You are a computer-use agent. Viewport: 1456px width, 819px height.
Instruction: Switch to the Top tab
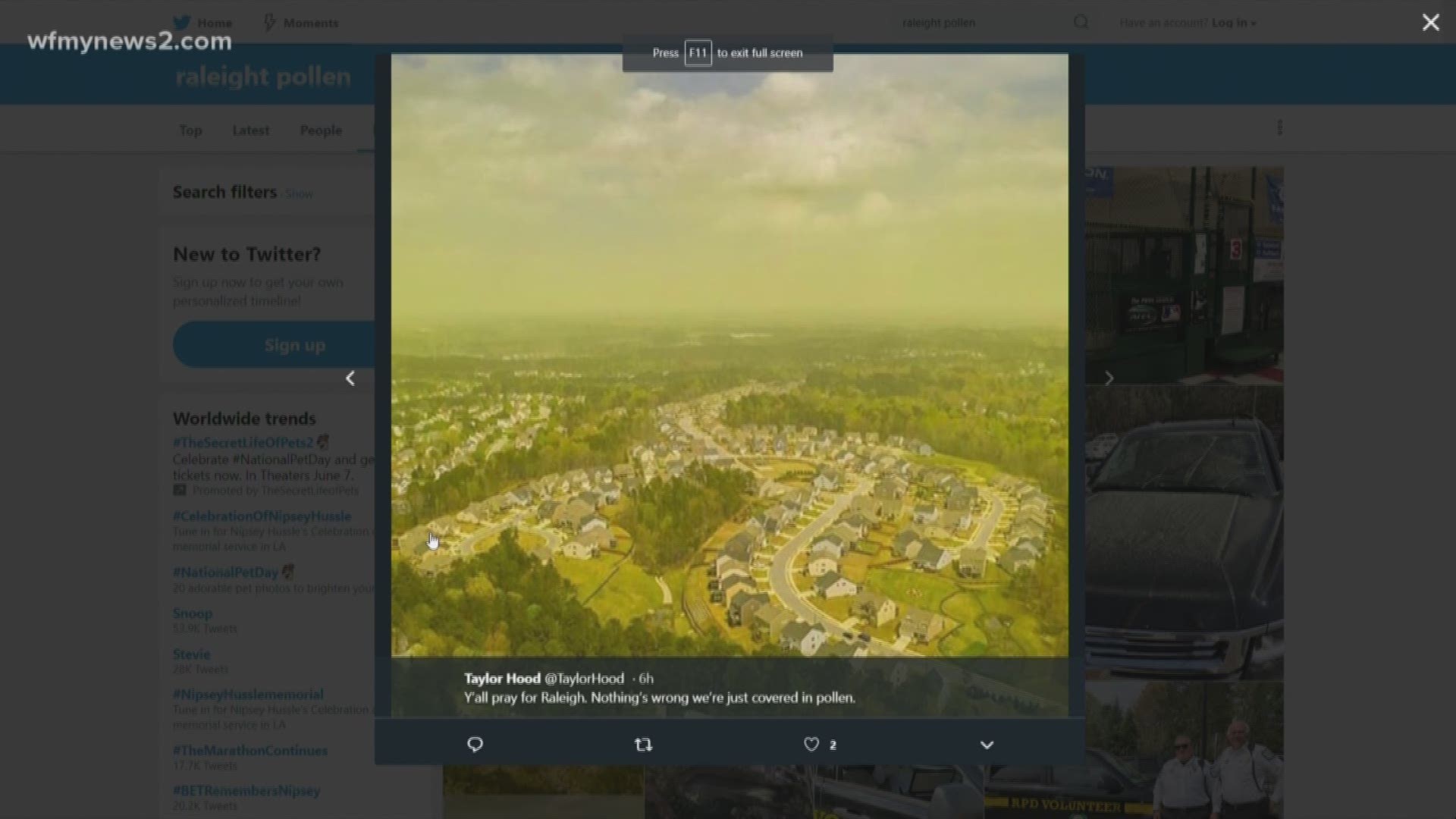coord(190,130)
